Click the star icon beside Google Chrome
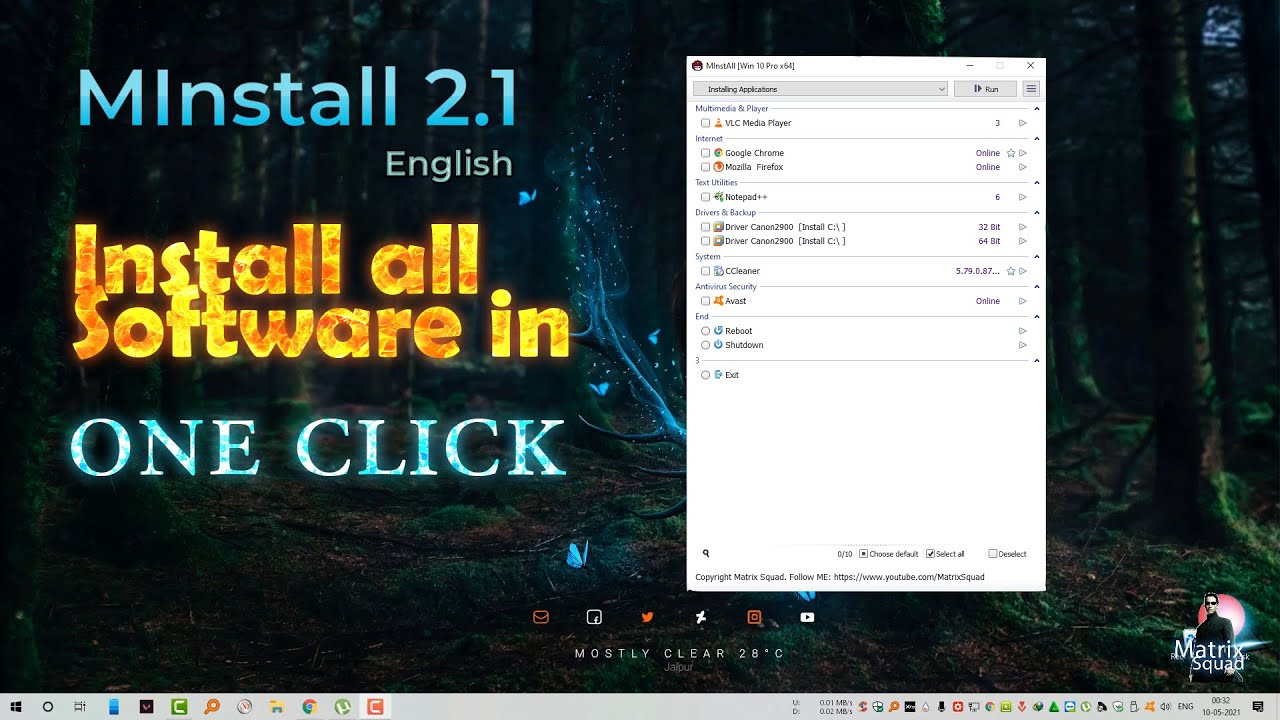The image size is (1280, 720). coord(1011,153)
